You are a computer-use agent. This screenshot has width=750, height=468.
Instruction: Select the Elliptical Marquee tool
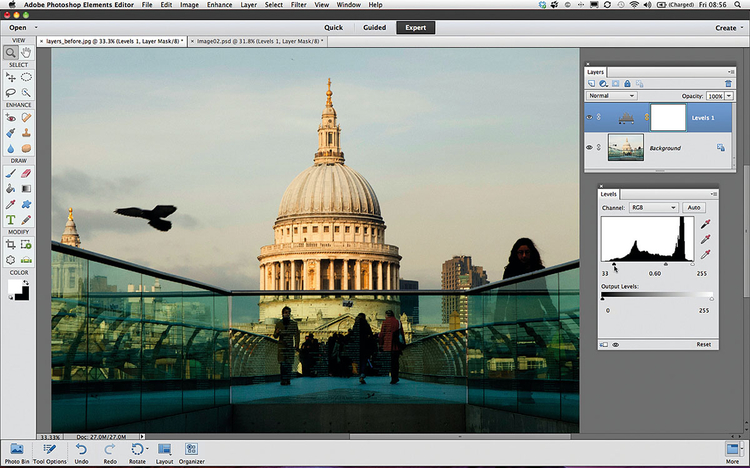pyautogui.click(x=26, y=78)
